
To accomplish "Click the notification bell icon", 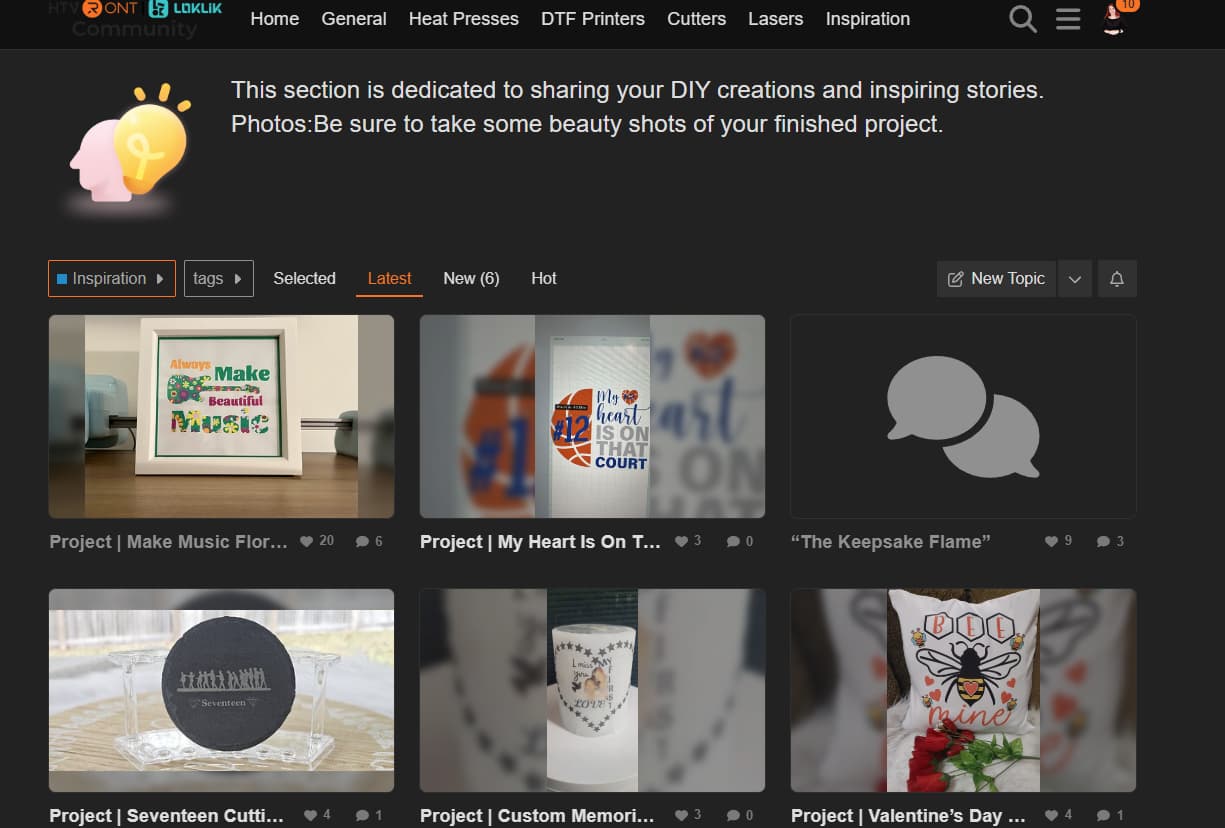I will click(x=1117, y=279).
